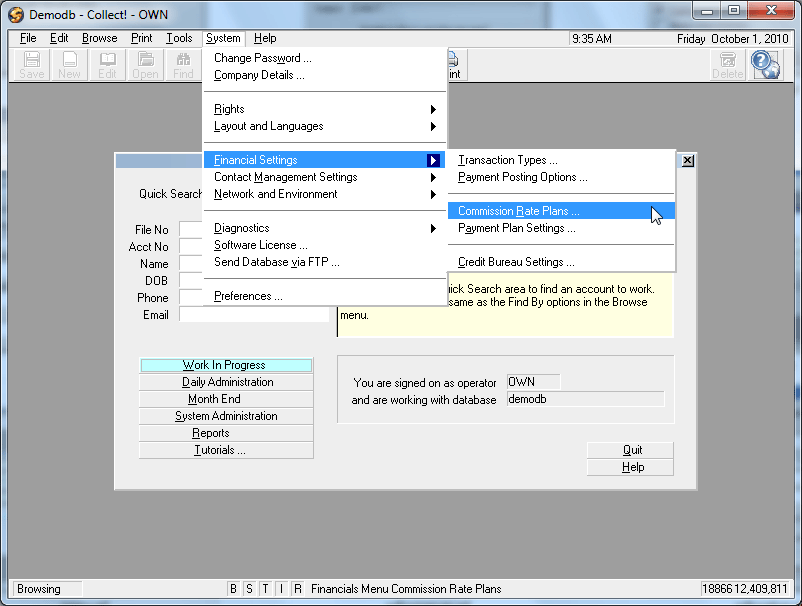Click the Browsing status text

(39, 589)
